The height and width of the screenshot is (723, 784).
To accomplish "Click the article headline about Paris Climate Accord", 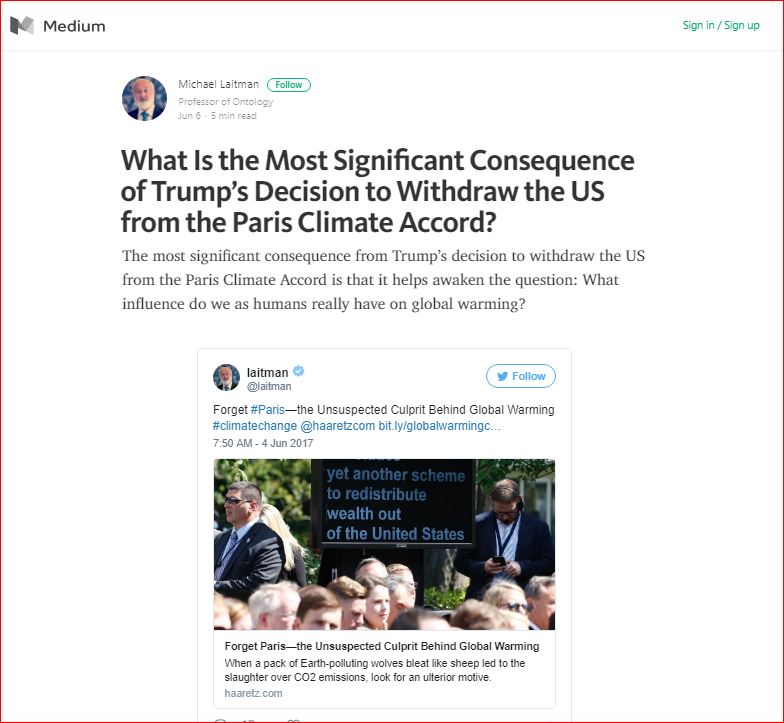I will (x=377, y=191).
